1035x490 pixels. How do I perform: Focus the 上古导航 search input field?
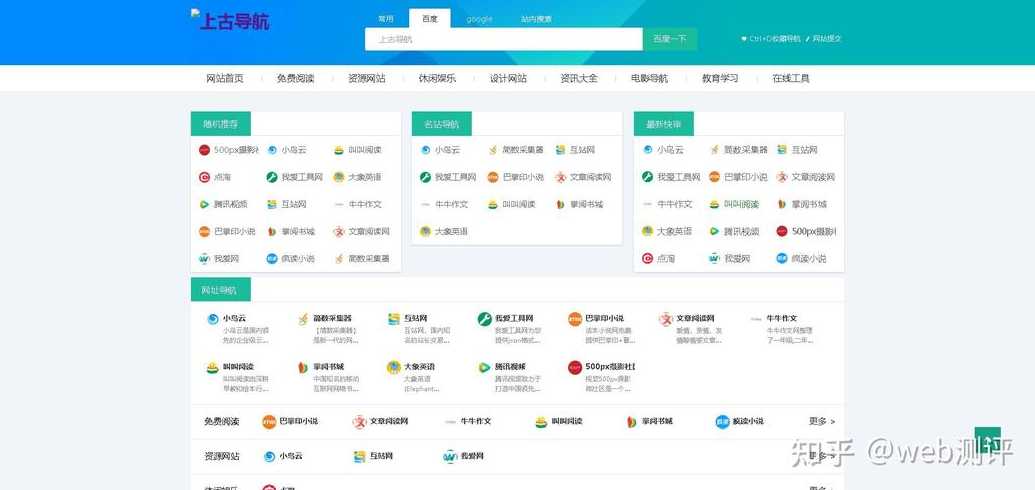[x=504, y=39]
